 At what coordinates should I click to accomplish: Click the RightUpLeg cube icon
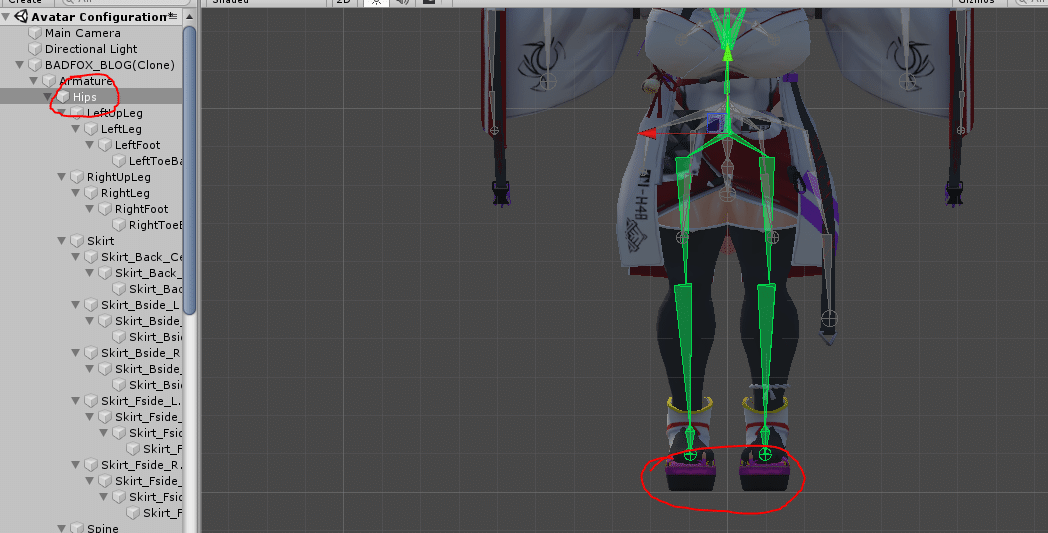pyautogui.click(x=77, y=177)
